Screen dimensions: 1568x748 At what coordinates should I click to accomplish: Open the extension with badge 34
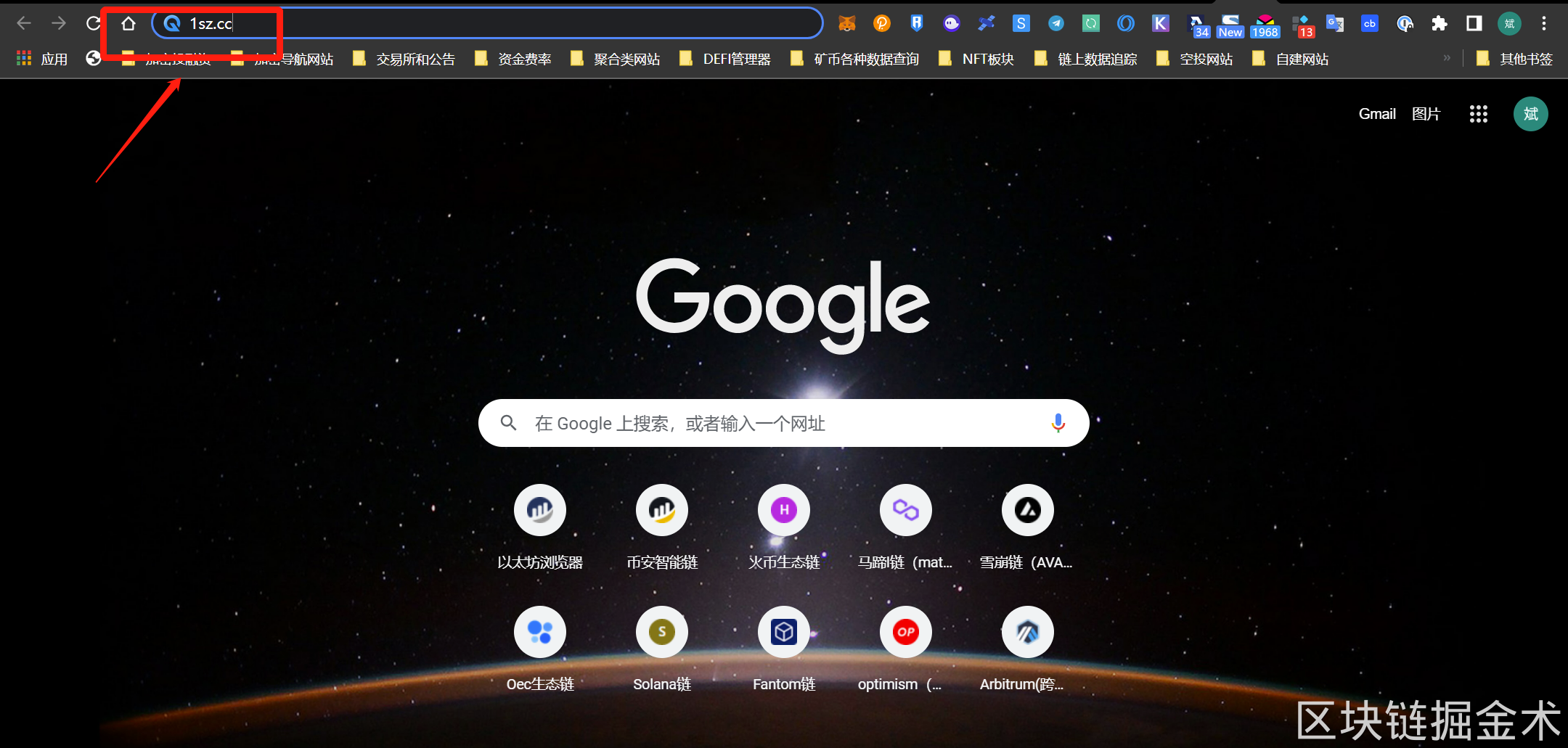click(x=1198, y=25)
